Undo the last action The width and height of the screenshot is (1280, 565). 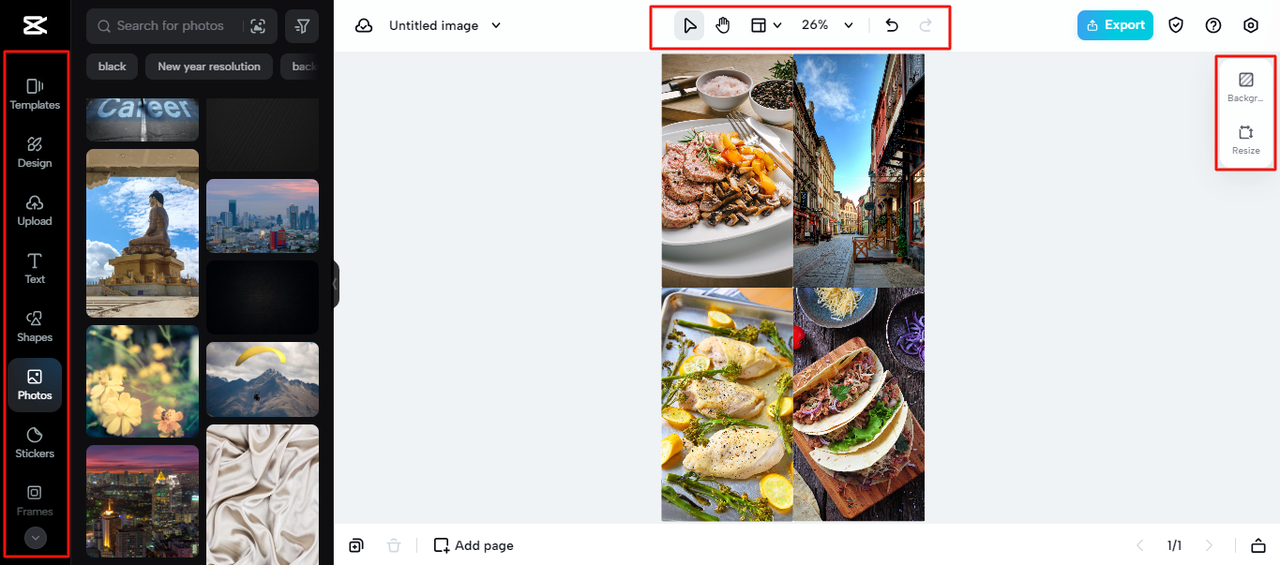(x=892, y=25)
